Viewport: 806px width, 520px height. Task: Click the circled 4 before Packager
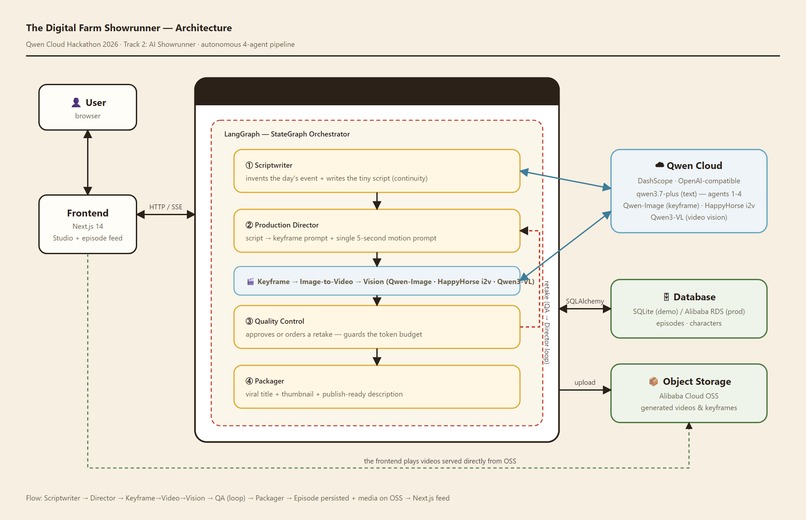click(249, 381)
